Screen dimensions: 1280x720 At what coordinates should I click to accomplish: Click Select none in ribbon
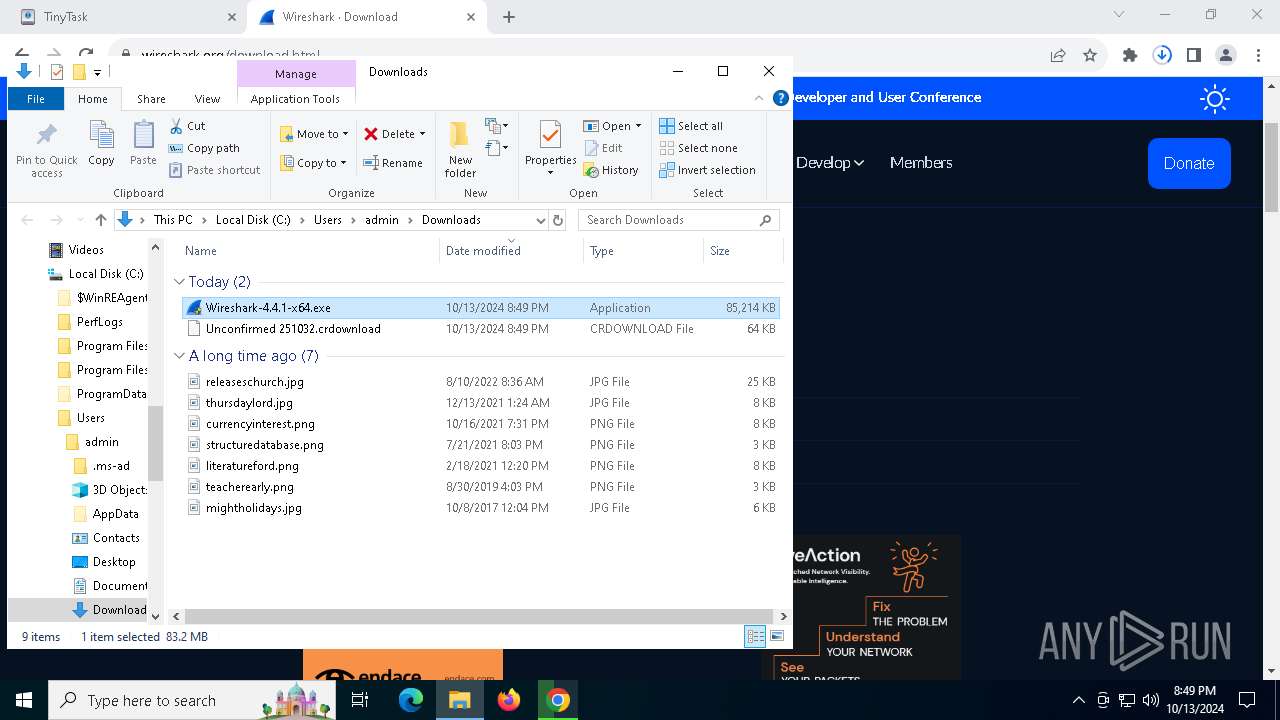[698, 148]
